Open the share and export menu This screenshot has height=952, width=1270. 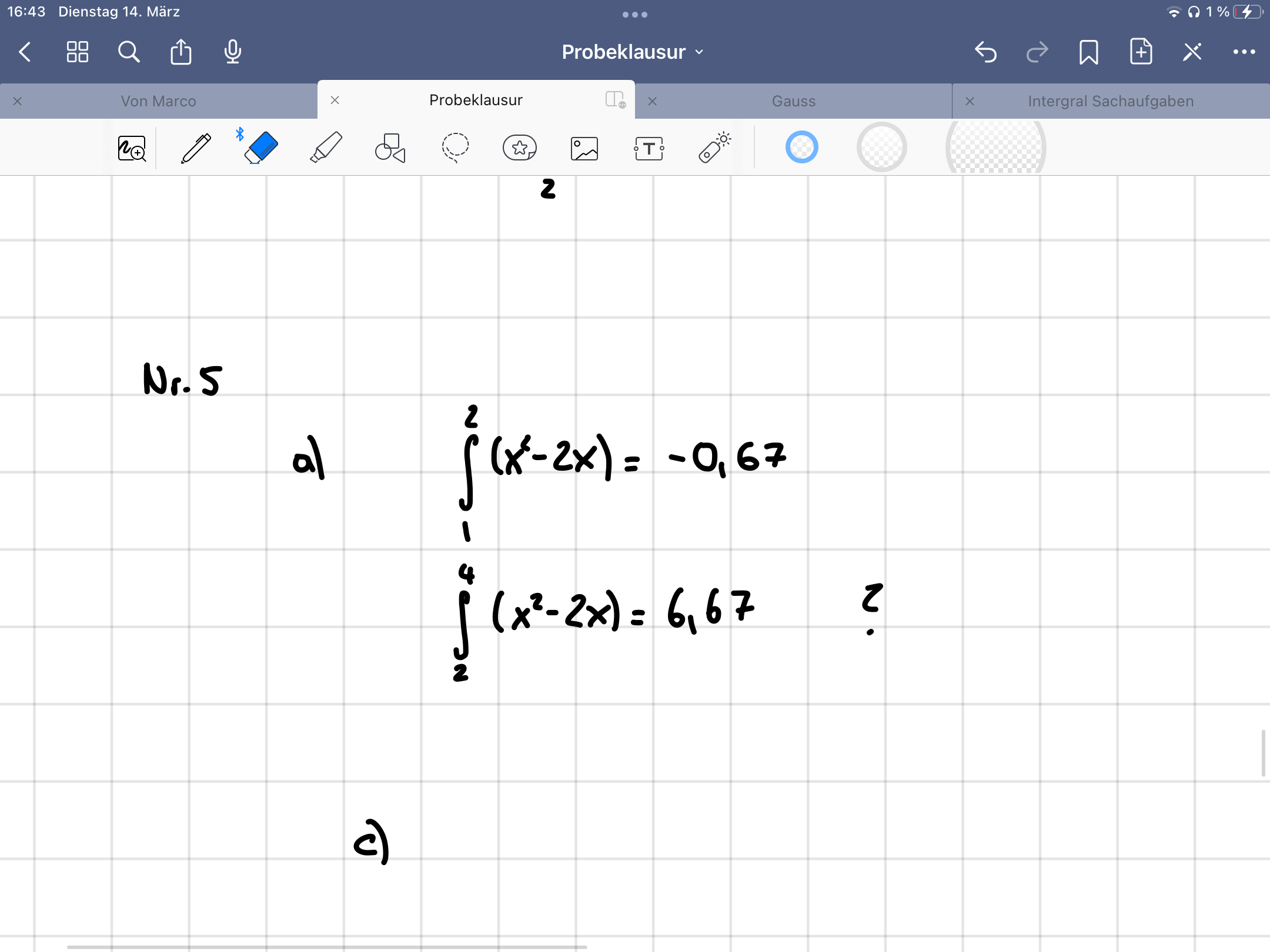point(181,52)
